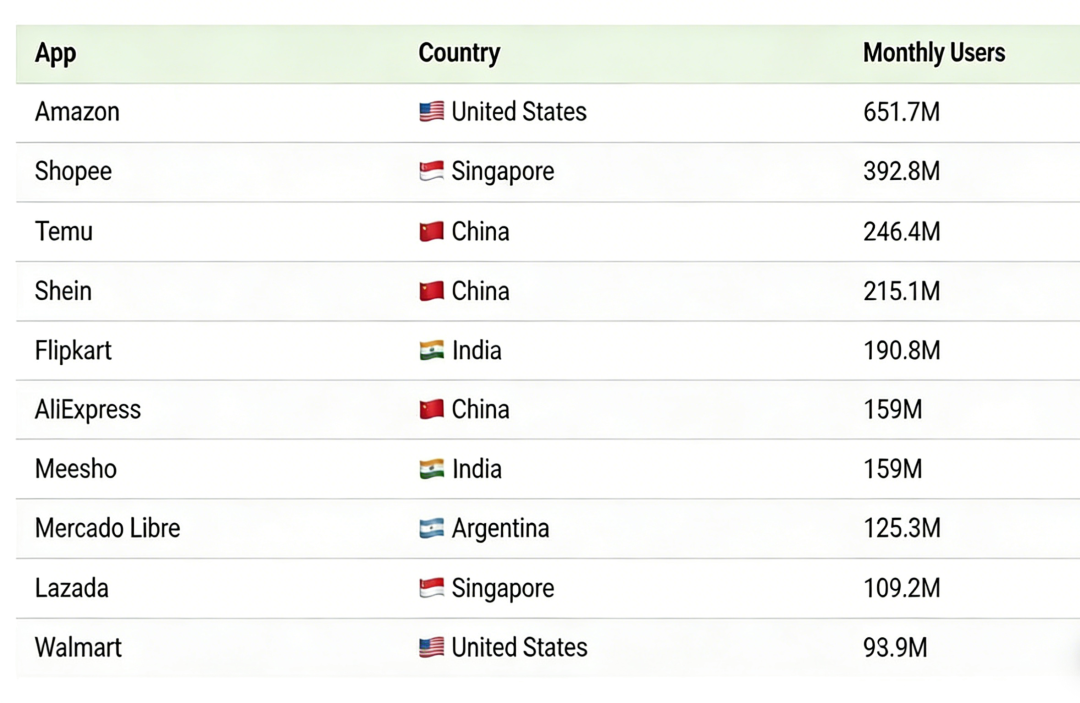This screenshot has height=703, width=1080.
Task: Click the US flag beside Amazon
Action: [431, 112]
